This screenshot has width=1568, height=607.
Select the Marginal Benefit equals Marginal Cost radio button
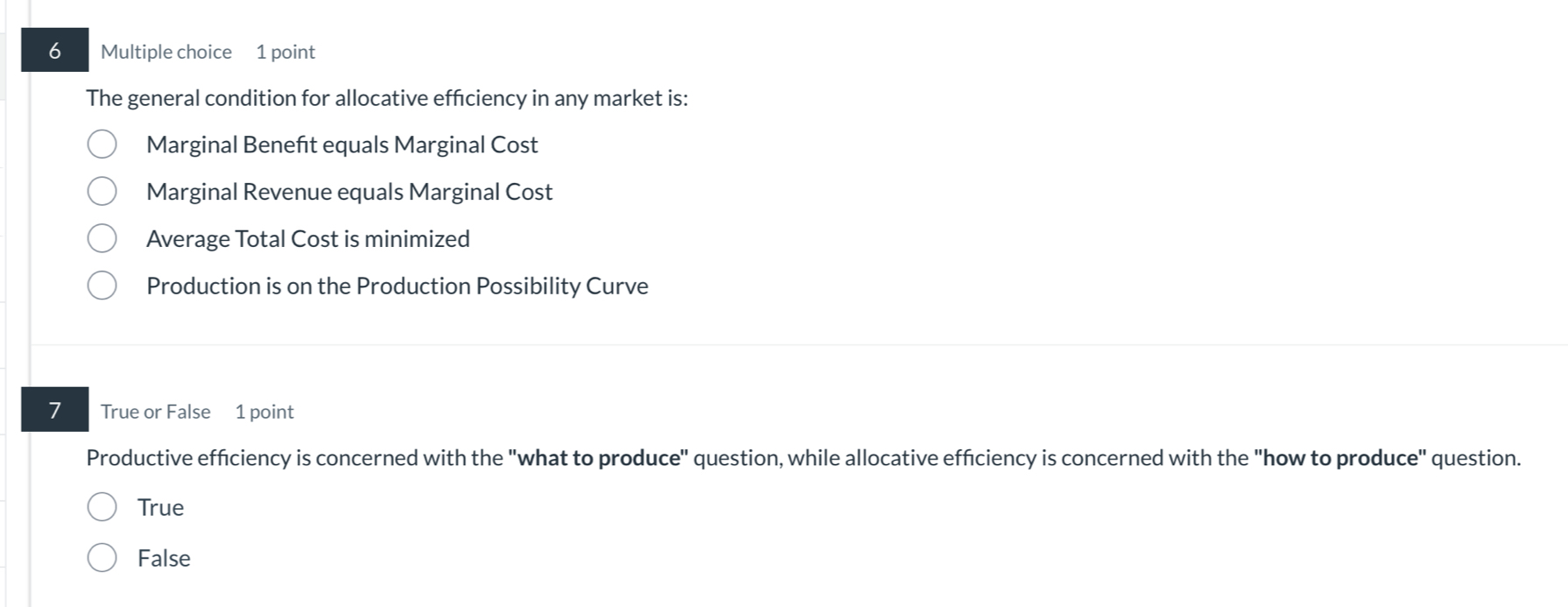[102, 145]
